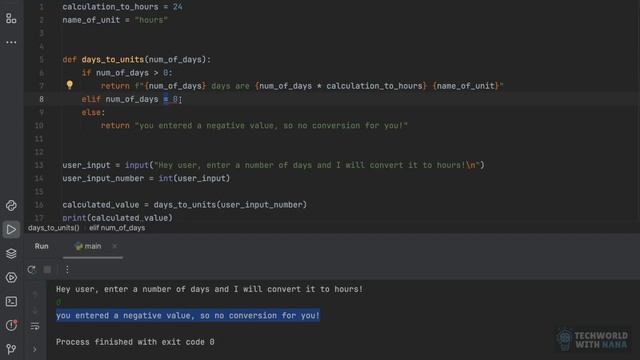Click the yellow lightbulb quick-fix icon

coord(69,85)
